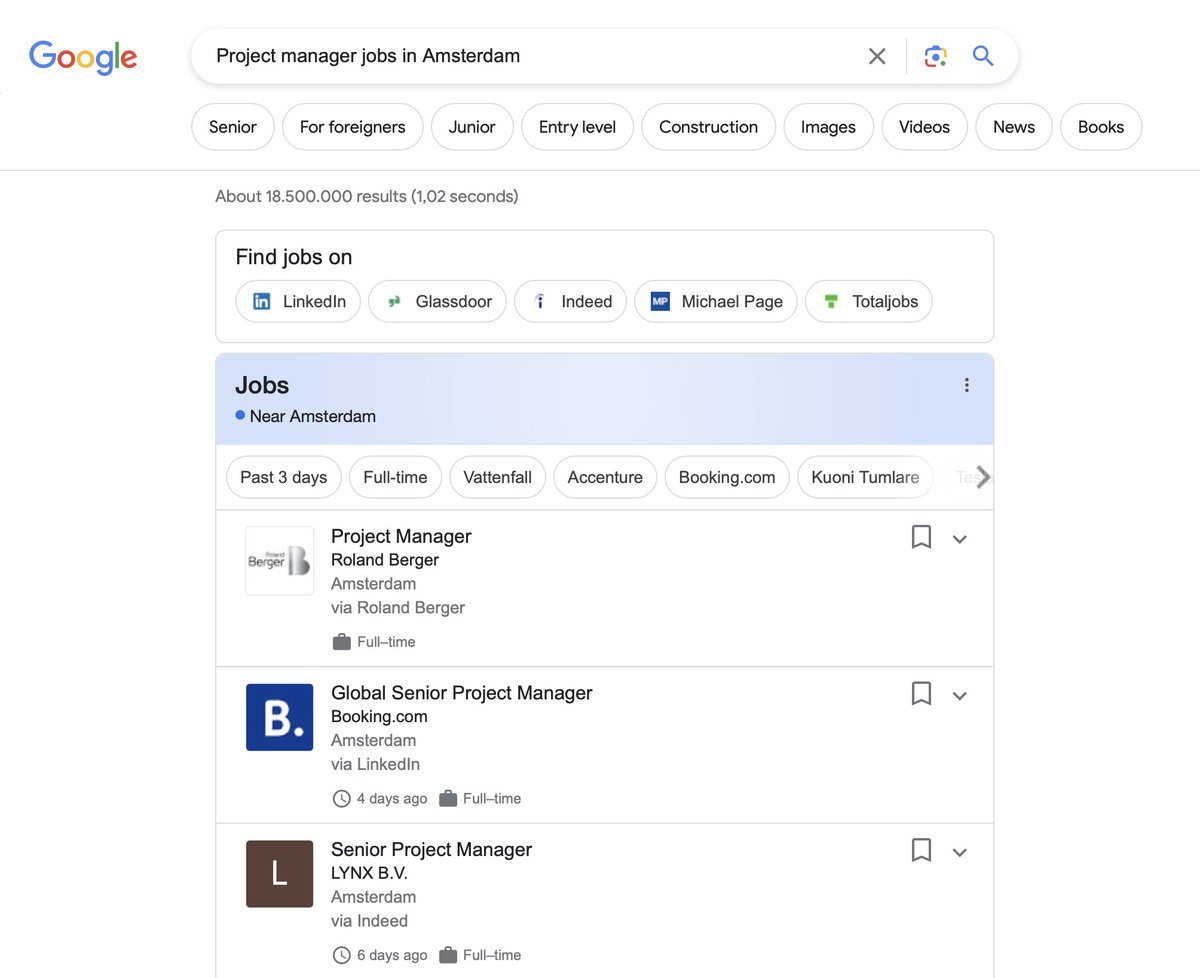Click the Near Amsterdam location label
Viewport: 1200px width, 978px height.
(x=312, y=416)
